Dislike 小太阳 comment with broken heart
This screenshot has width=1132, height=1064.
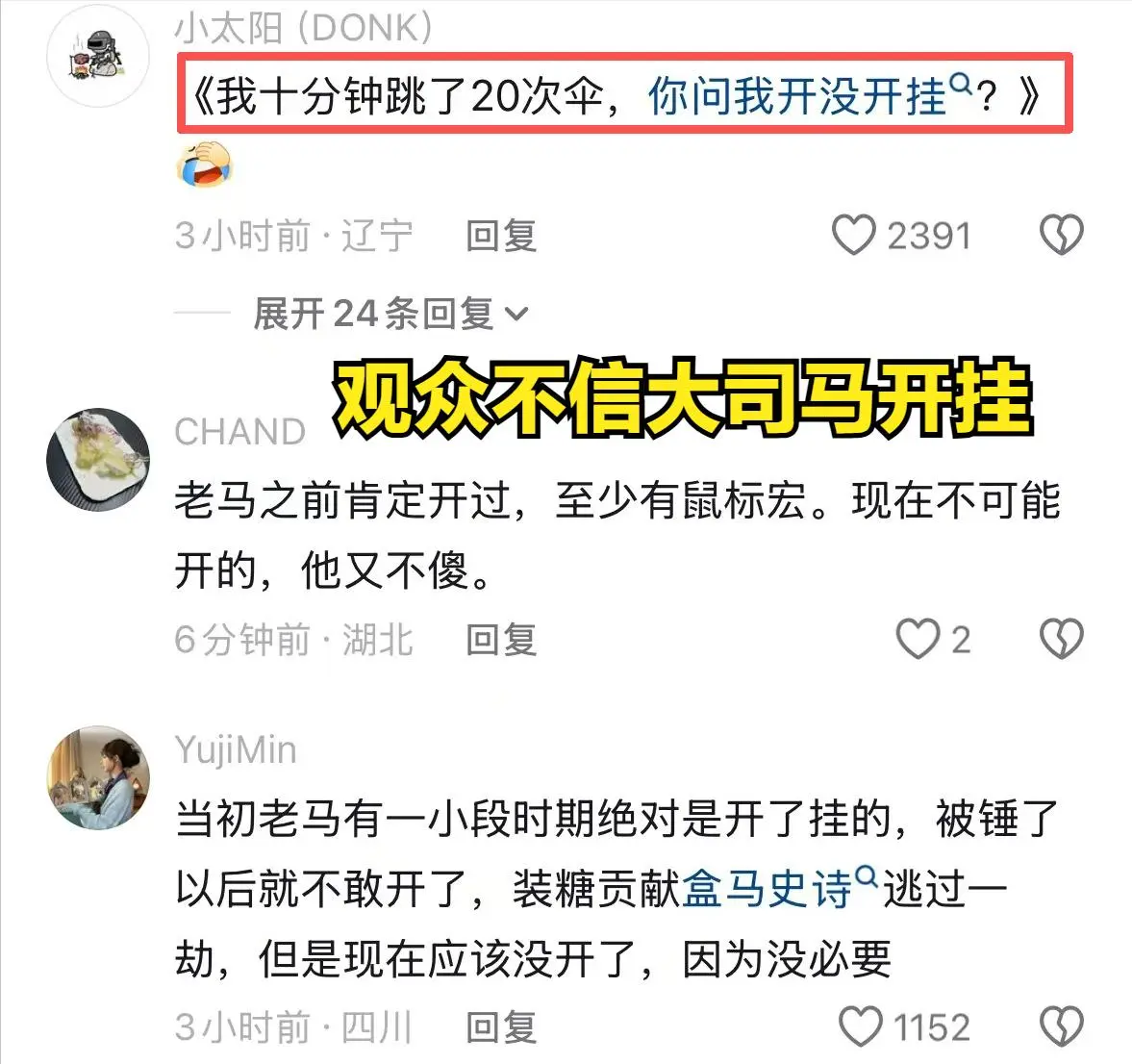(x=1061, y=235)
